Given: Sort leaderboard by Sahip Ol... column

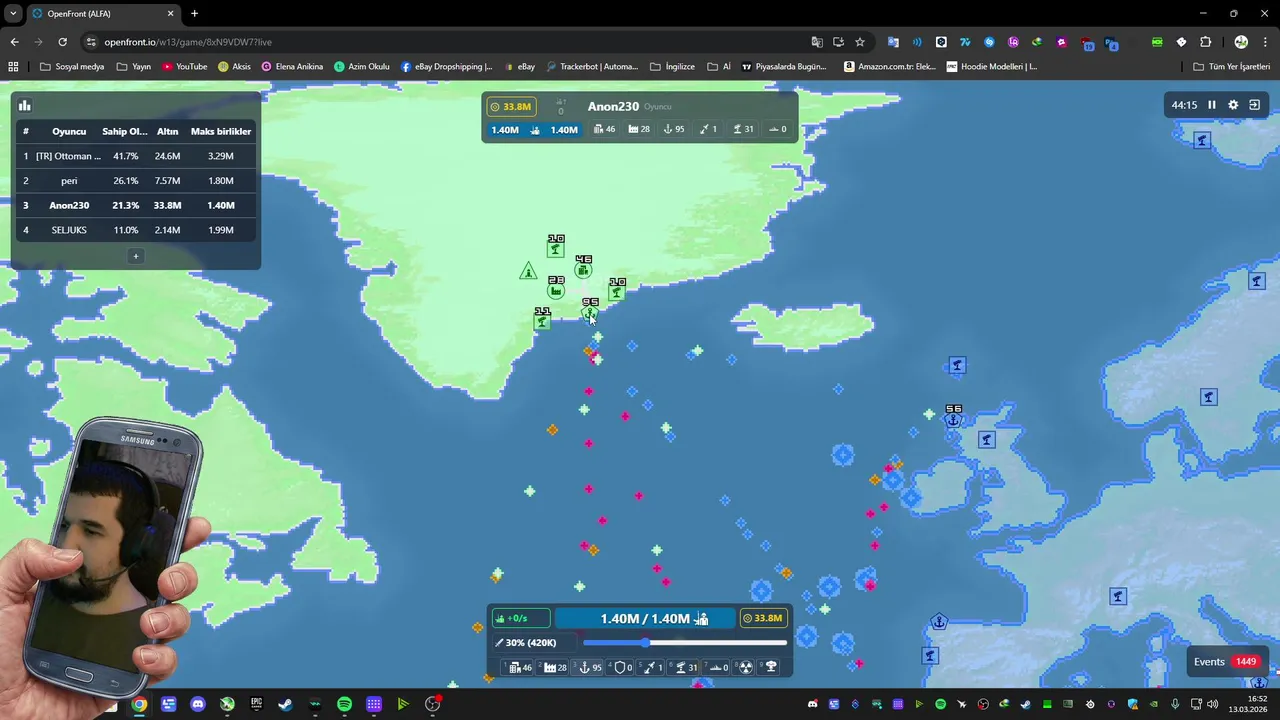Looking at the screenshot, I should 124,131.
